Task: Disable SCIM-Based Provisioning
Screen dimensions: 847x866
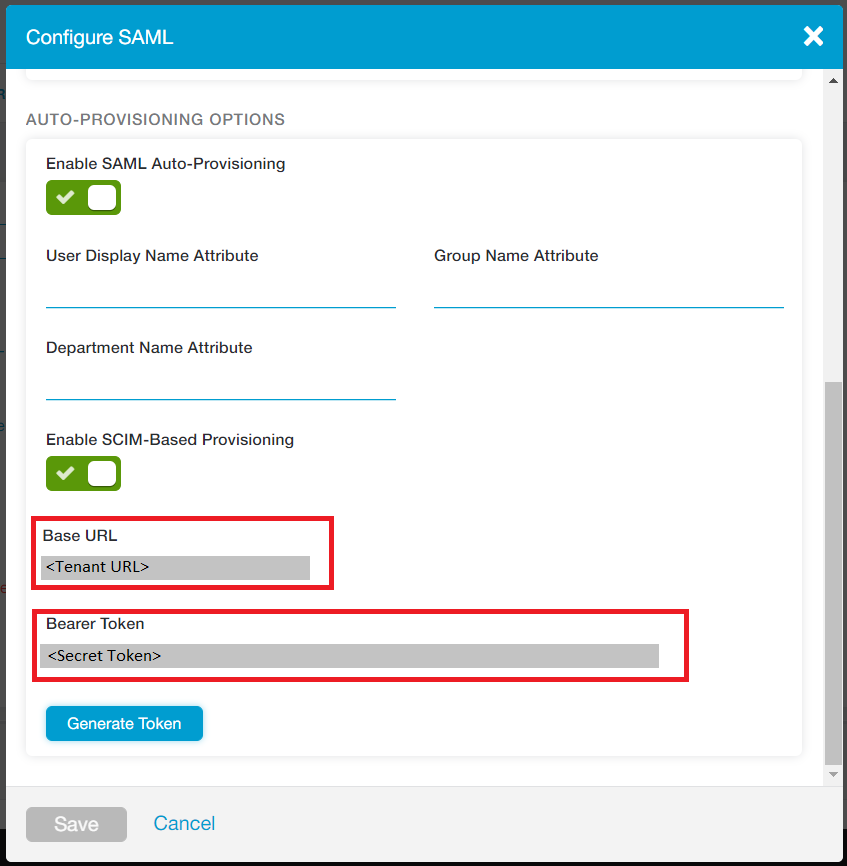Action: tap(83, 473)
